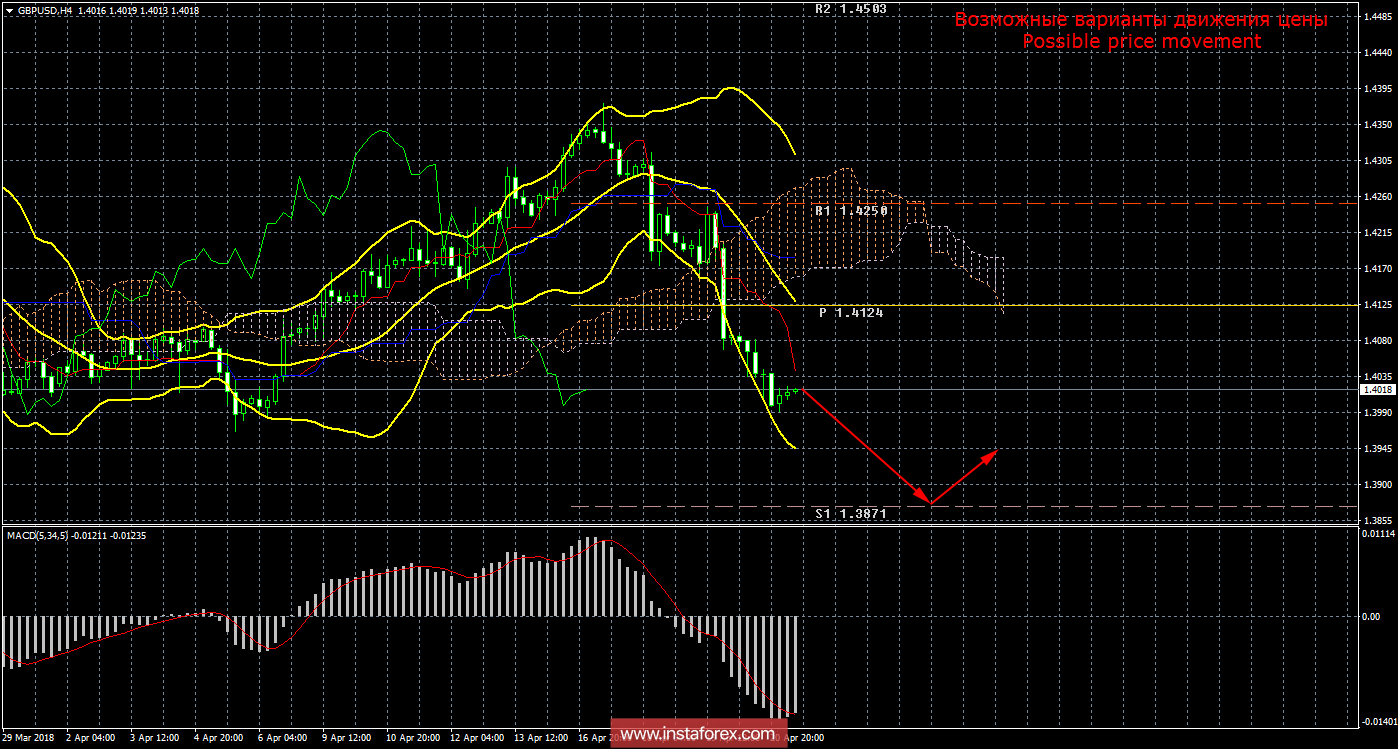Click the 1.4018 current price tag

tap(1378, 391)
